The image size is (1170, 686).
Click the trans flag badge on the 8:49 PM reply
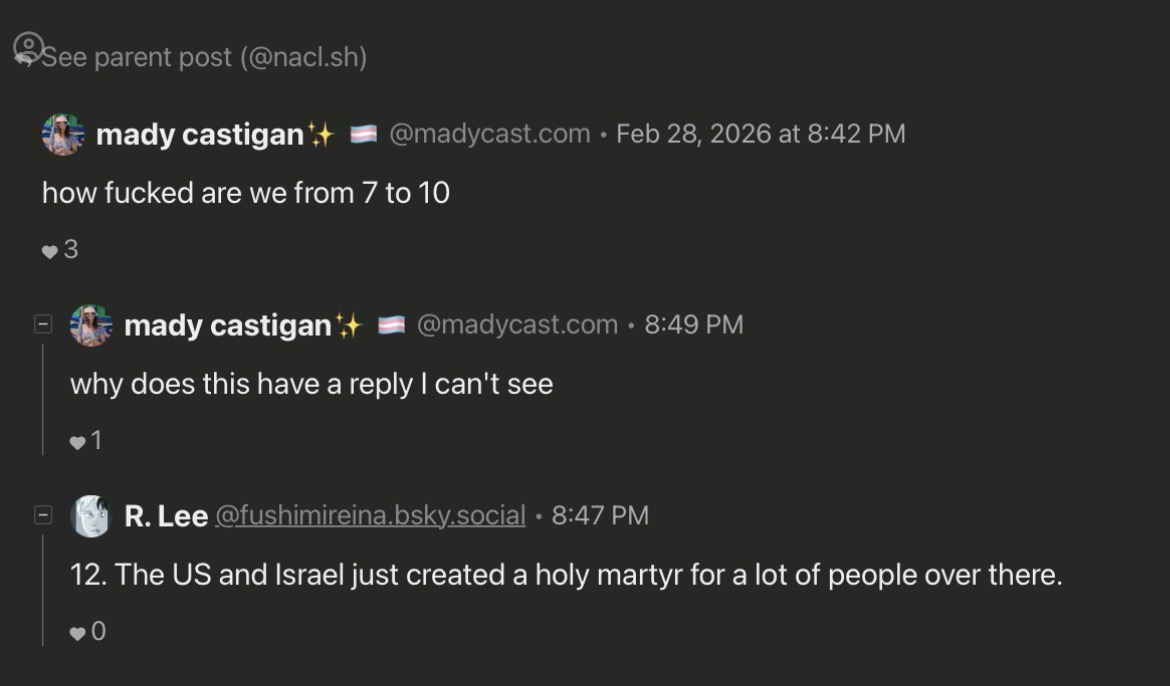(391, 325)
